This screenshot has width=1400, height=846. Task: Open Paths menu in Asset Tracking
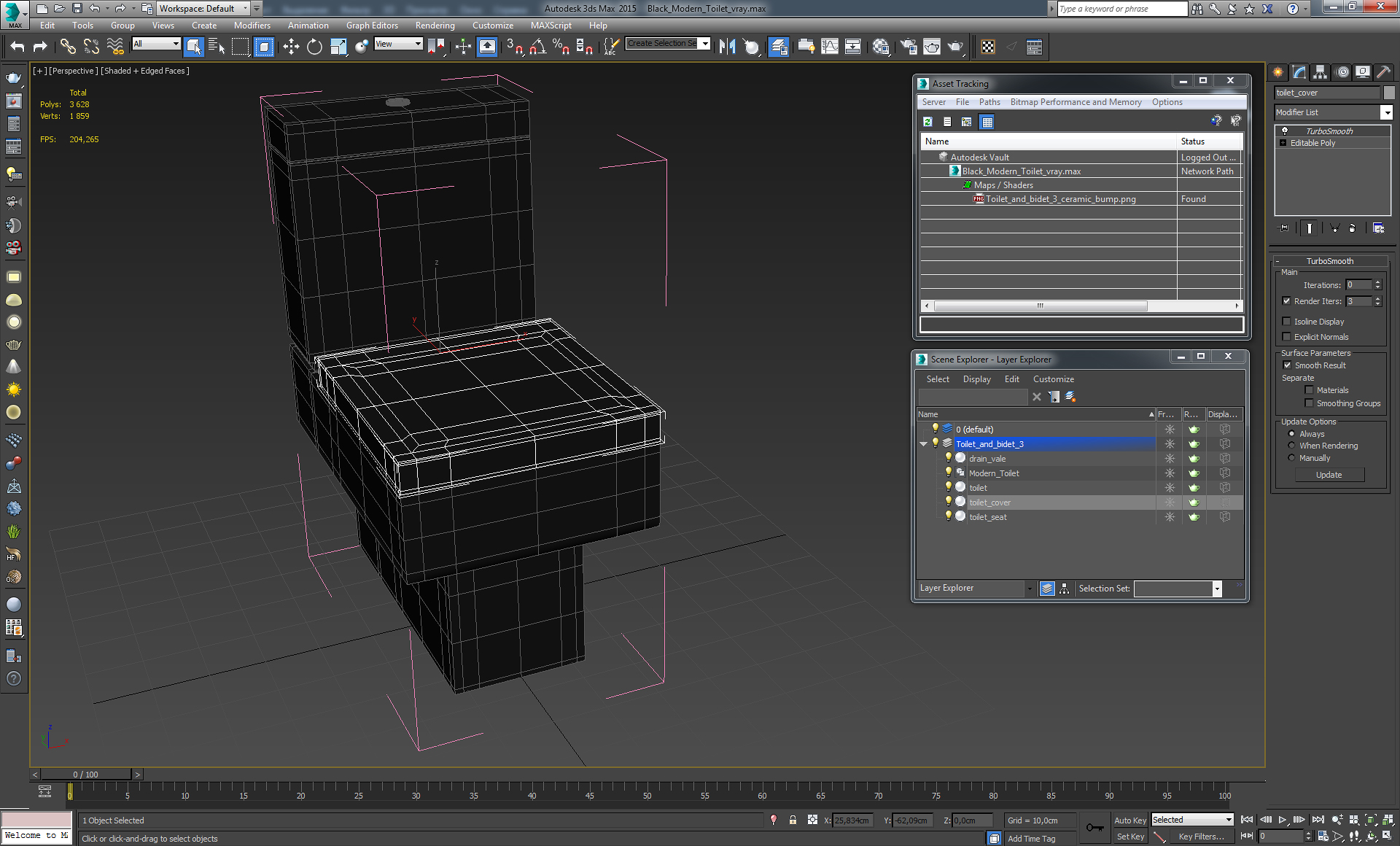[x=989, y=102]
